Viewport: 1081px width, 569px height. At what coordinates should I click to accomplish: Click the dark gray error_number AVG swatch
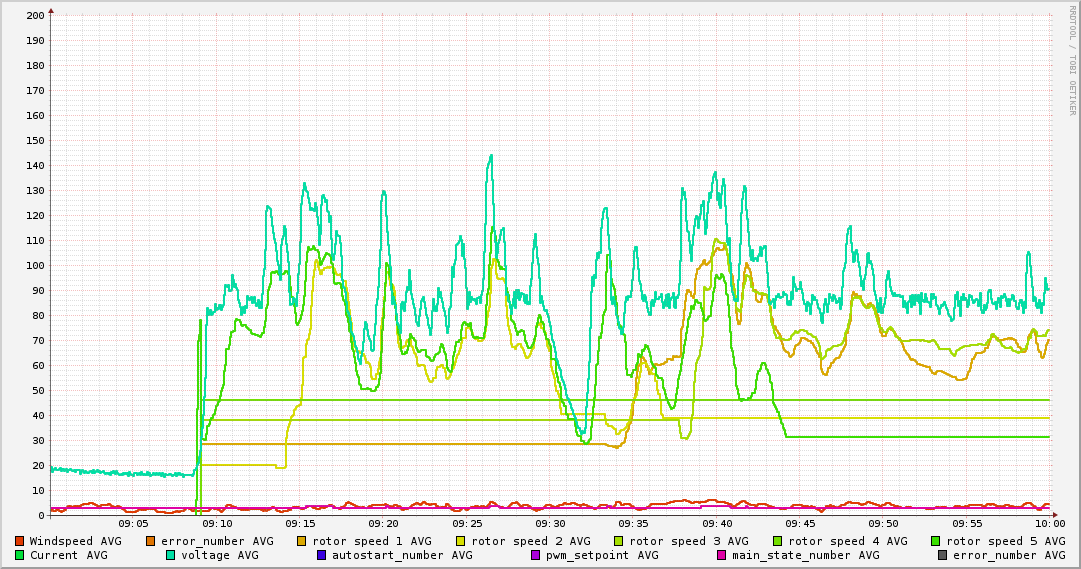pyautogui.click(x=942, y=555)
